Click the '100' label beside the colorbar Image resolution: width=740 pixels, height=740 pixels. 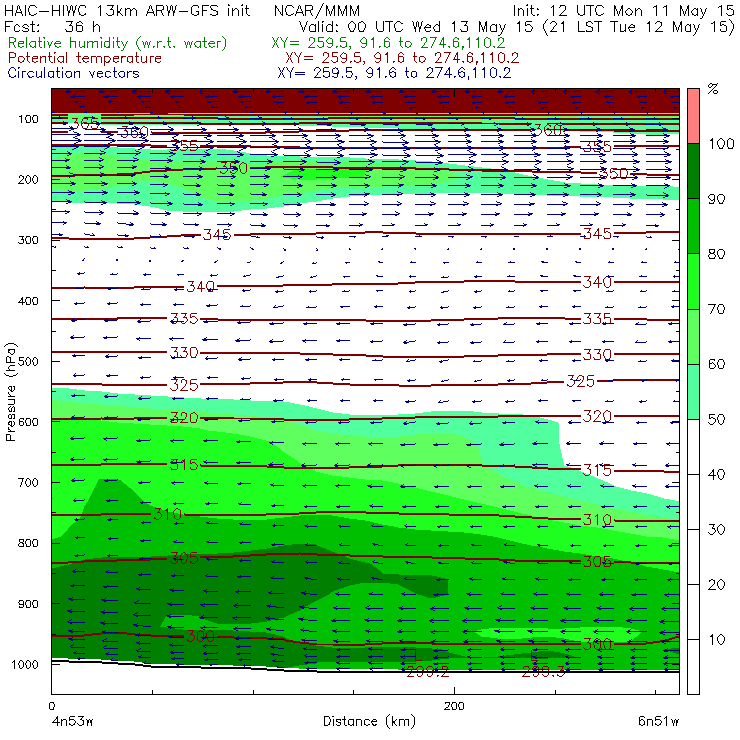[721, 143]
